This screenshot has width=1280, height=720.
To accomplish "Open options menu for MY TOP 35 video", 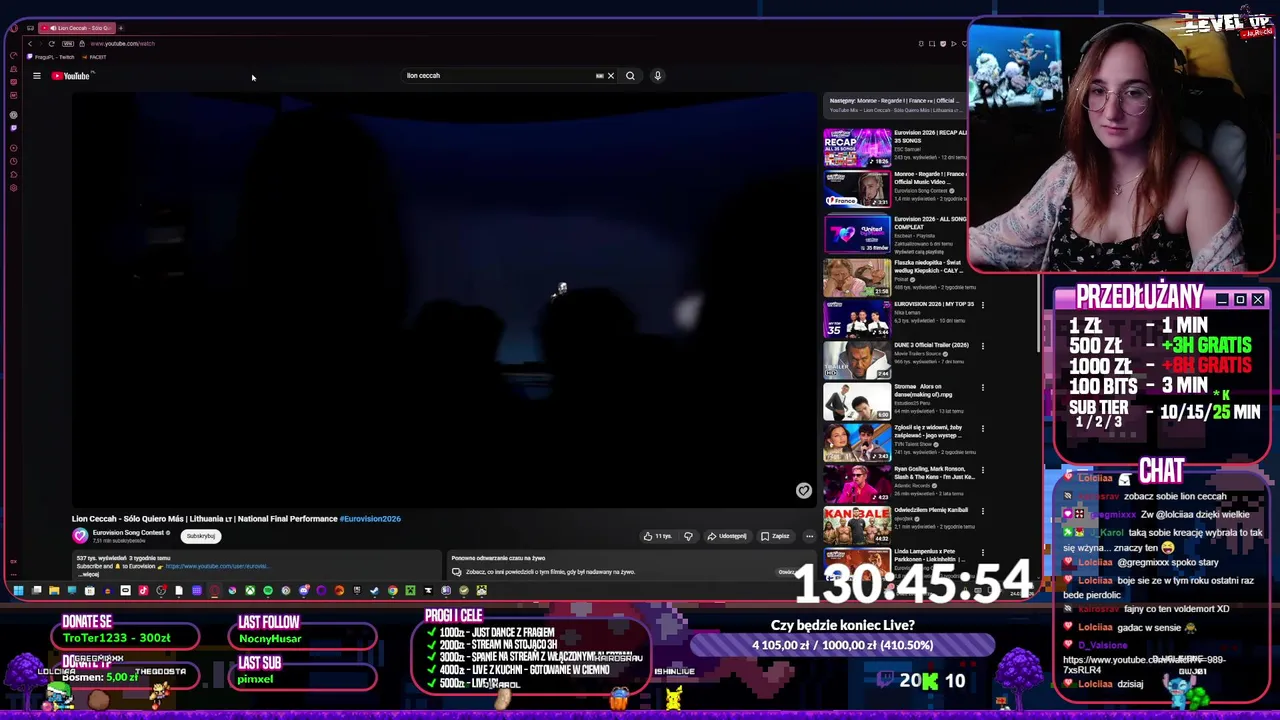I will (x=982, y=305).
